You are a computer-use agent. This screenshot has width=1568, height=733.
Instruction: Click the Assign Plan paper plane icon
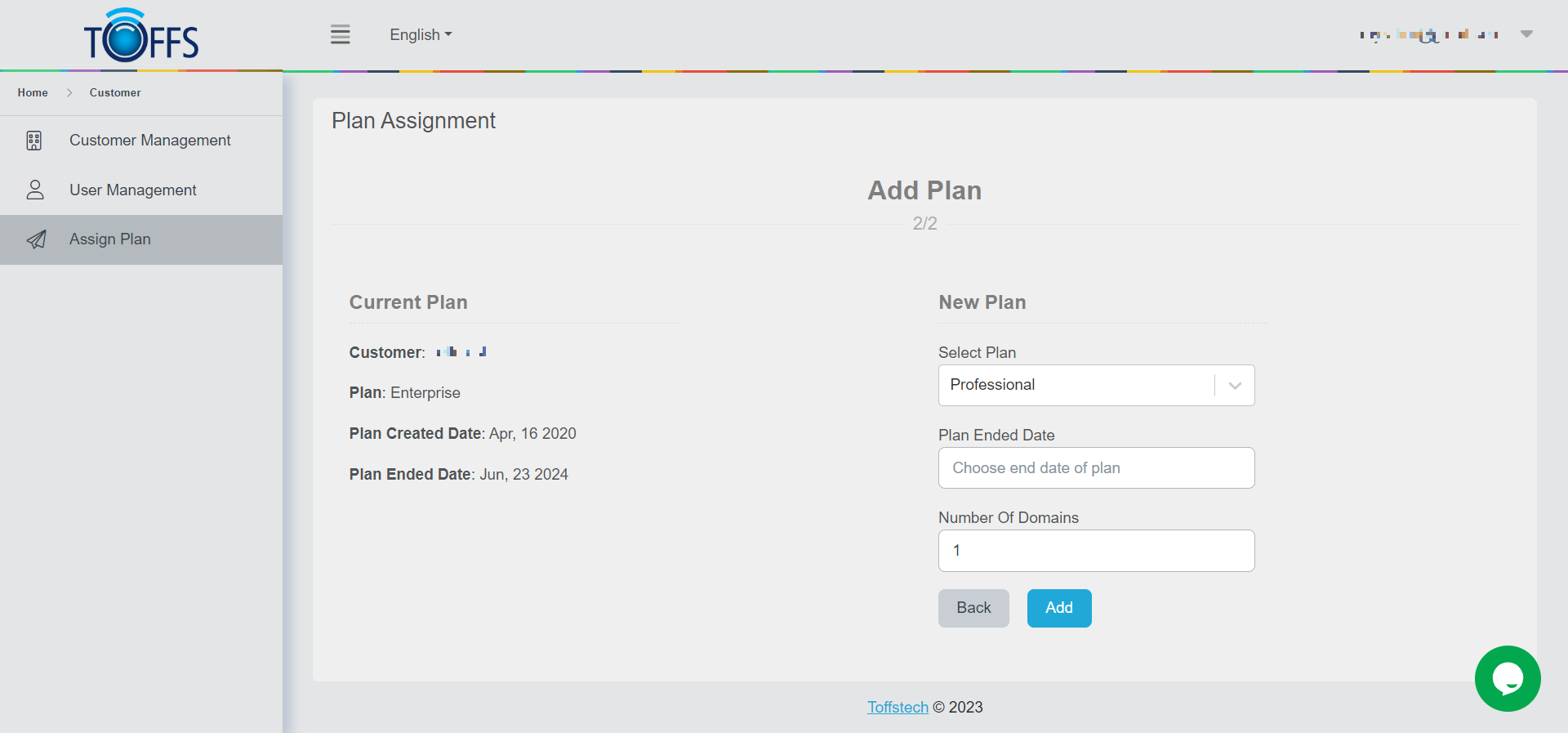pyautogui.click(x=36, y=239)
